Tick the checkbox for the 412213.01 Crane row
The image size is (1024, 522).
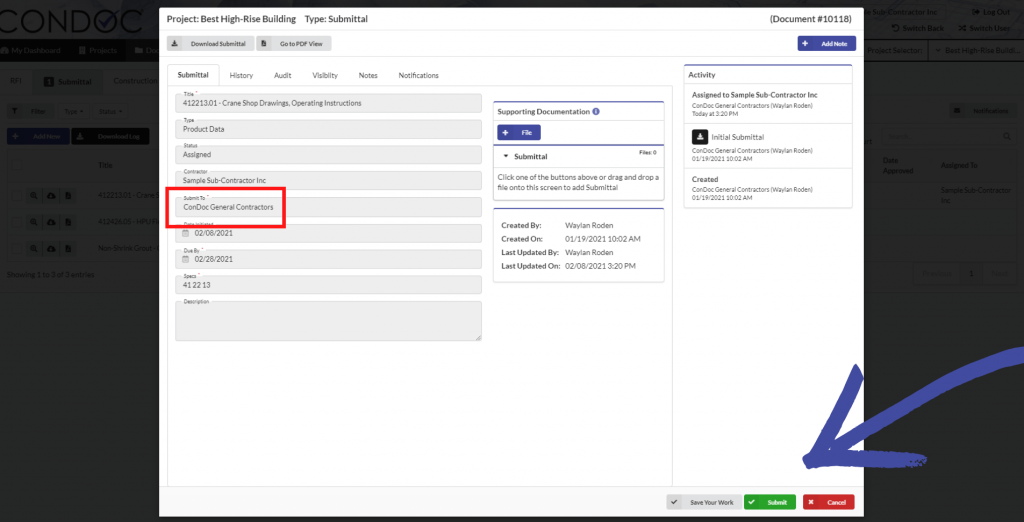point(16,195)
